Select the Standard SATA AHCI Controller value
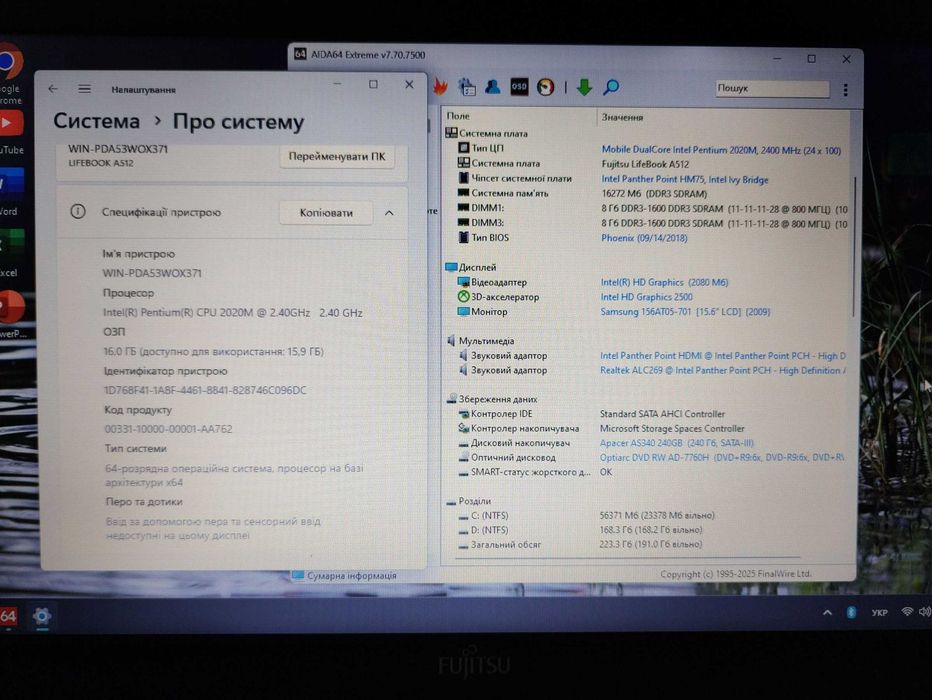The width and height of the screenshot is (932, 700). click(662, 414)
